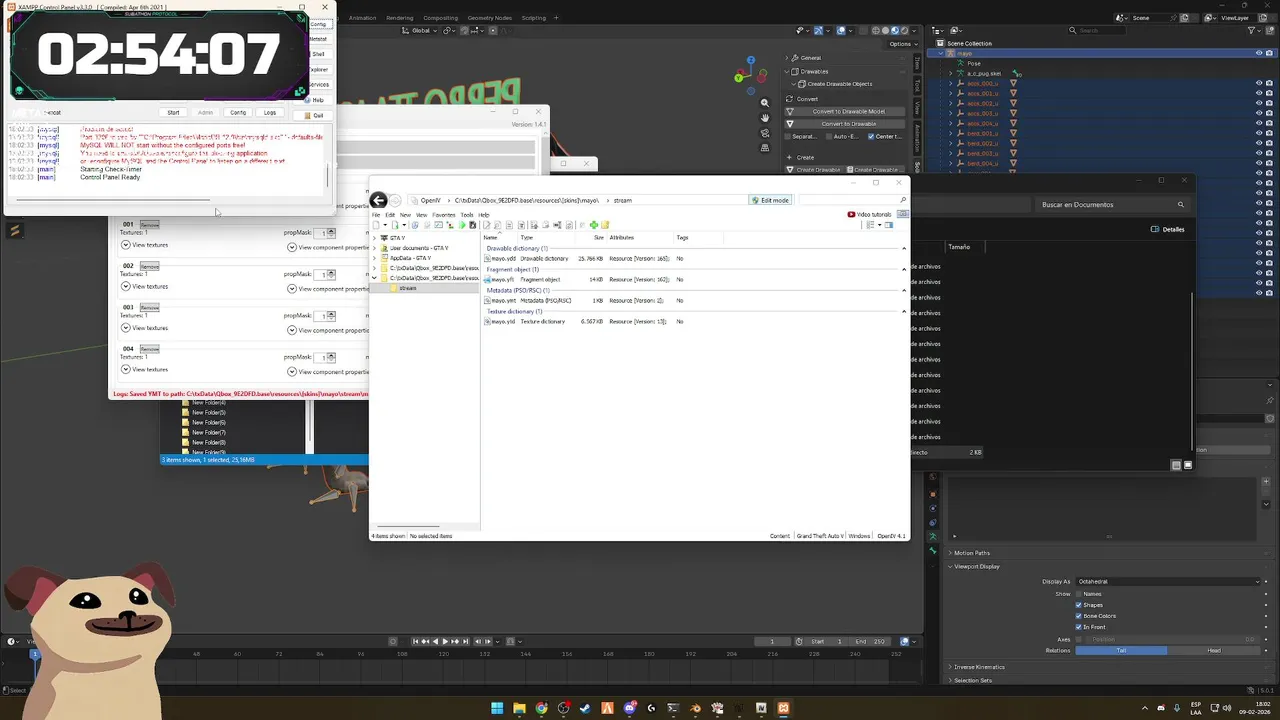Open File Explorer from the taskbar
1280x720 pixels.
519,708
